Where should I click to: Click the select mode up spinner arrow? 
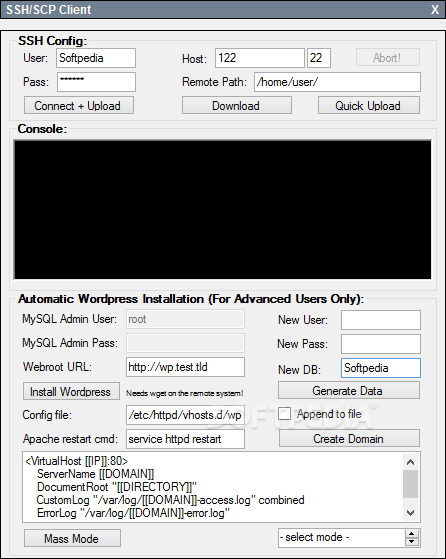coord(412,534)
